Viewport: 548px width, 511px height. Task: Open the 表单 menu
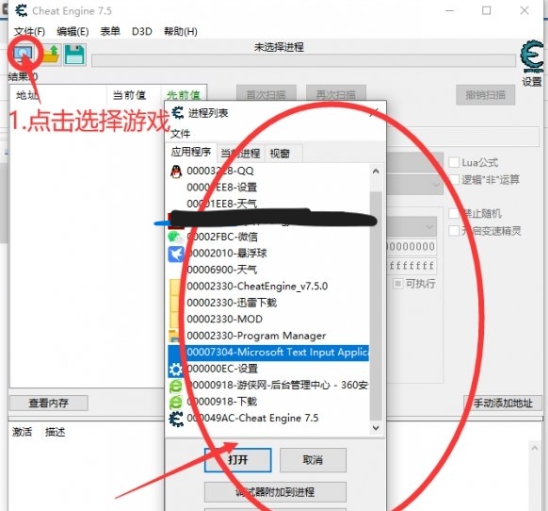click(110, 31)
